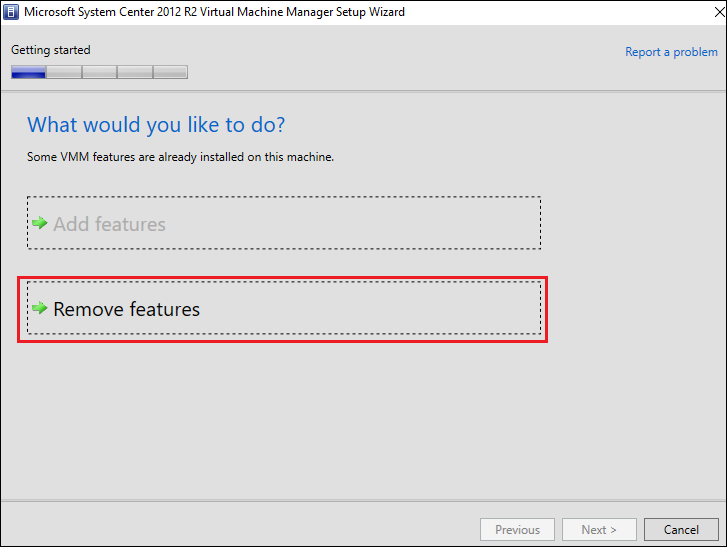
Task: Click the Getting started step label
Action: pyautogui.click(x=51, y=50)
